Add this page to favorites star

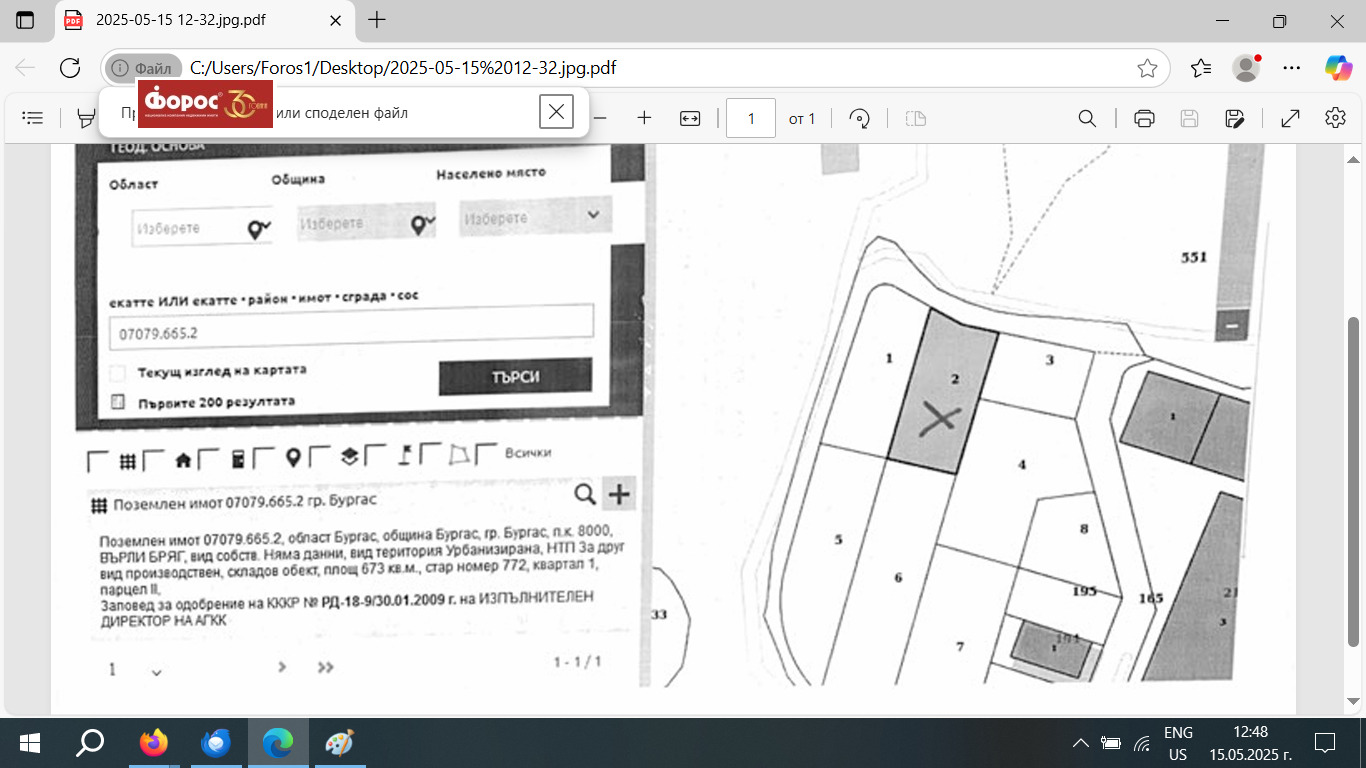(x=1147, y=68)
